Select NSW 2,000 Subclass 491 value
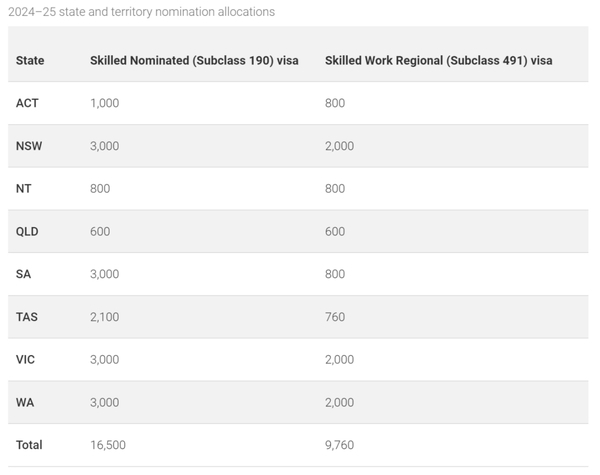 pos(339,146)
